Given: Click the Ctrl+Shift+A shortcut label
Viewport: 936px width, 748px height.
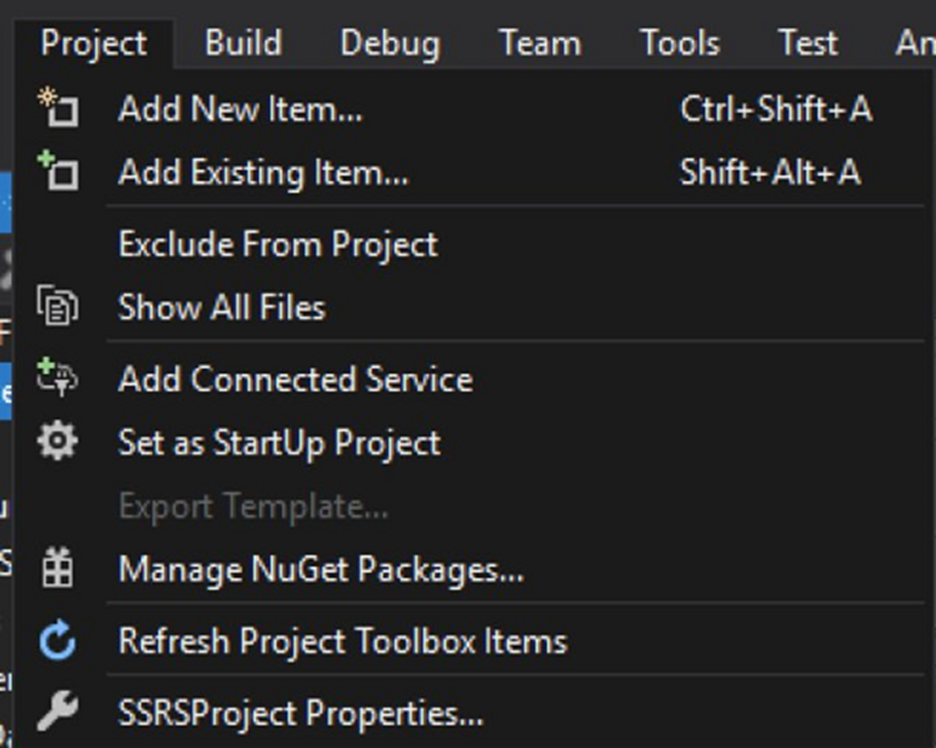Looking at the screenshot, I should coord(775,108).
